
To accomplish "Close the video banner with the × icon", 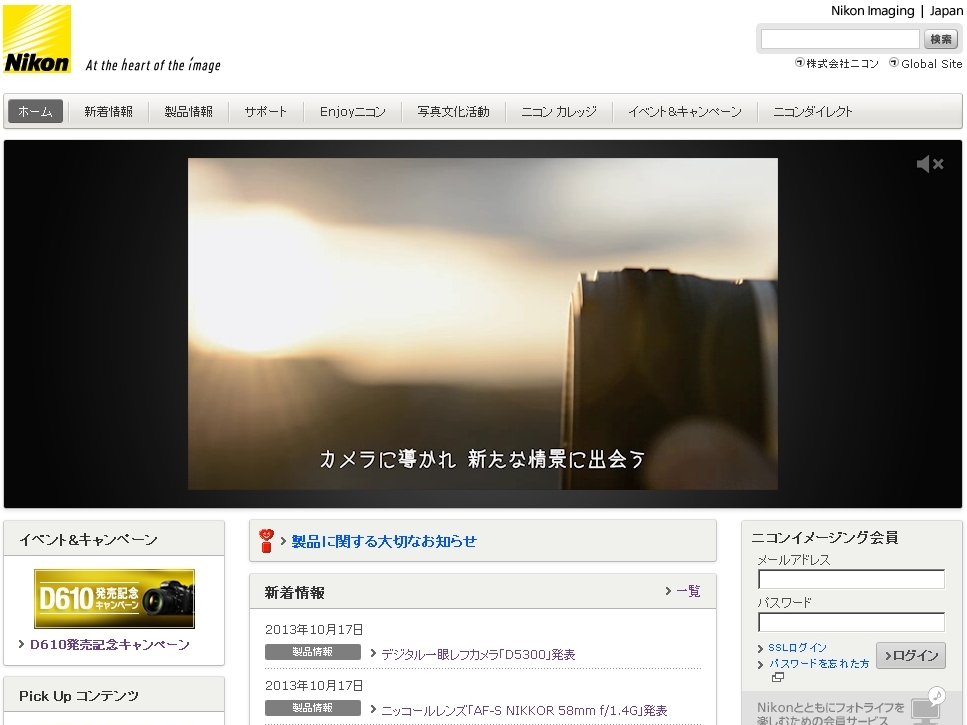I will (x=938, y=163).
